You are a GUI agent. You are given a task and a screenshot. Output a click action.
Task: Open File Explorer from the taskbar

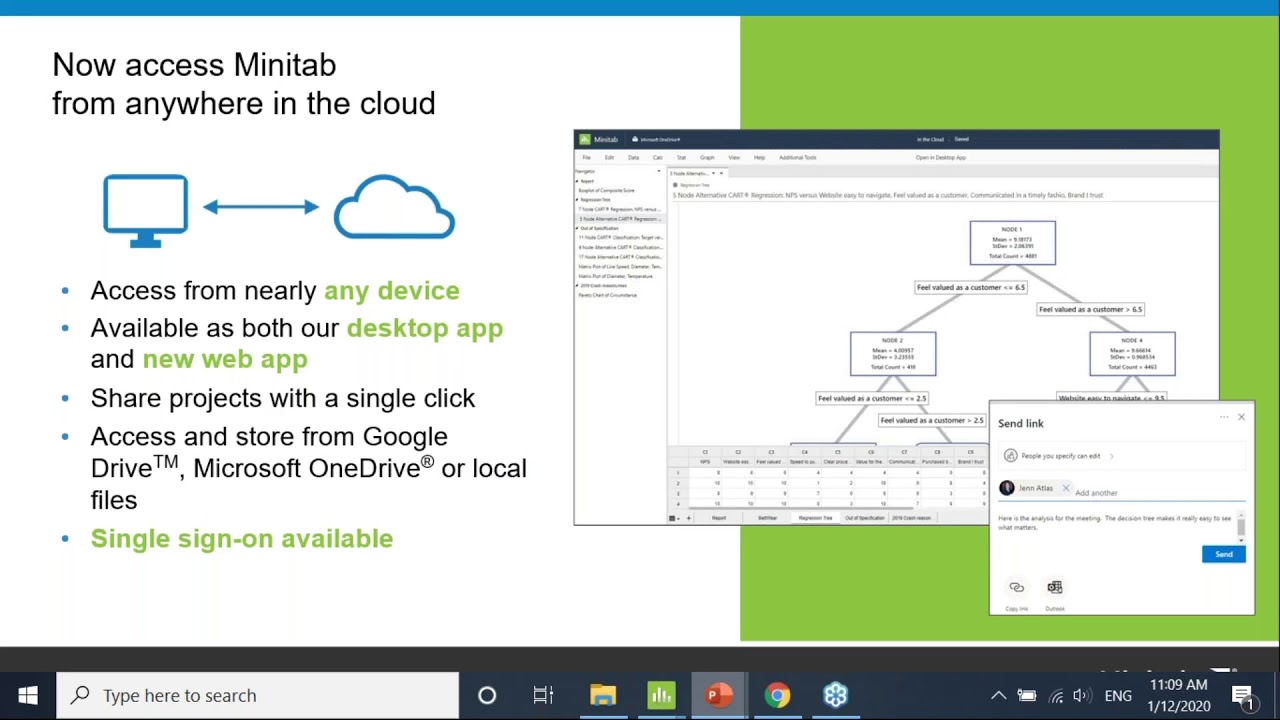603,695
